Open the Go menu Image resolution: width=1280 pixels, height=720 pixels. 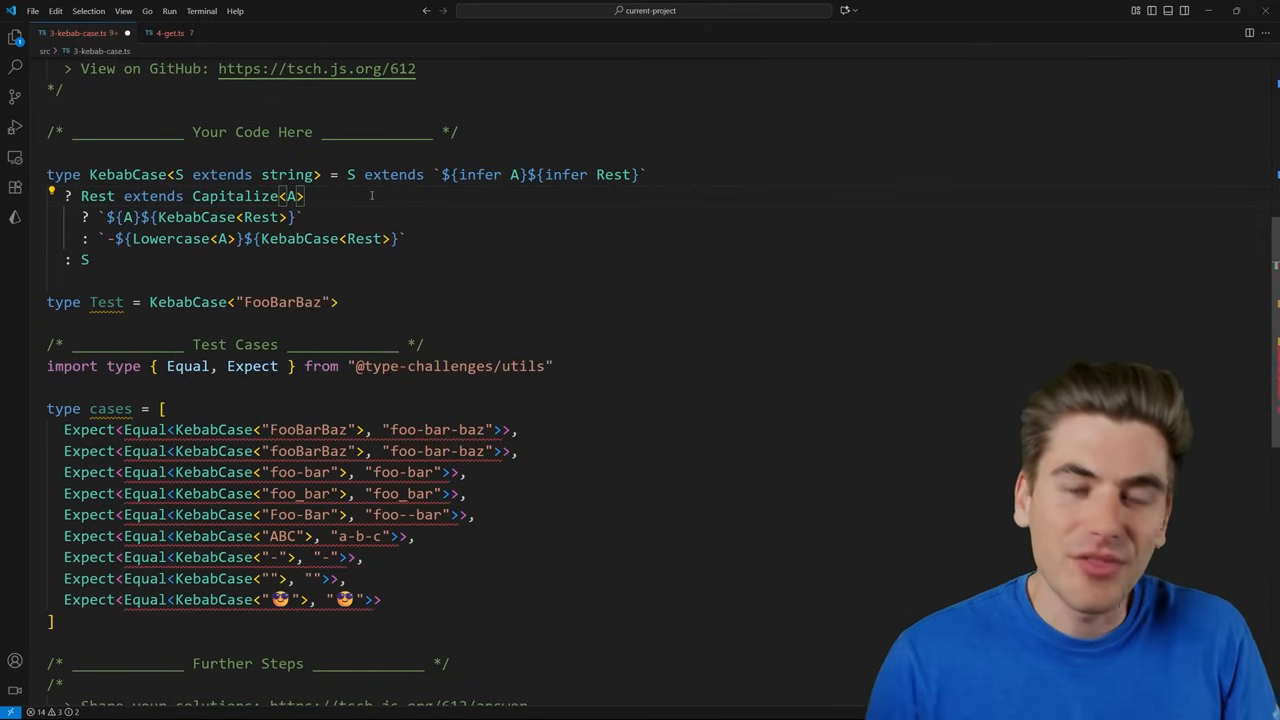(x=147, y=11)
